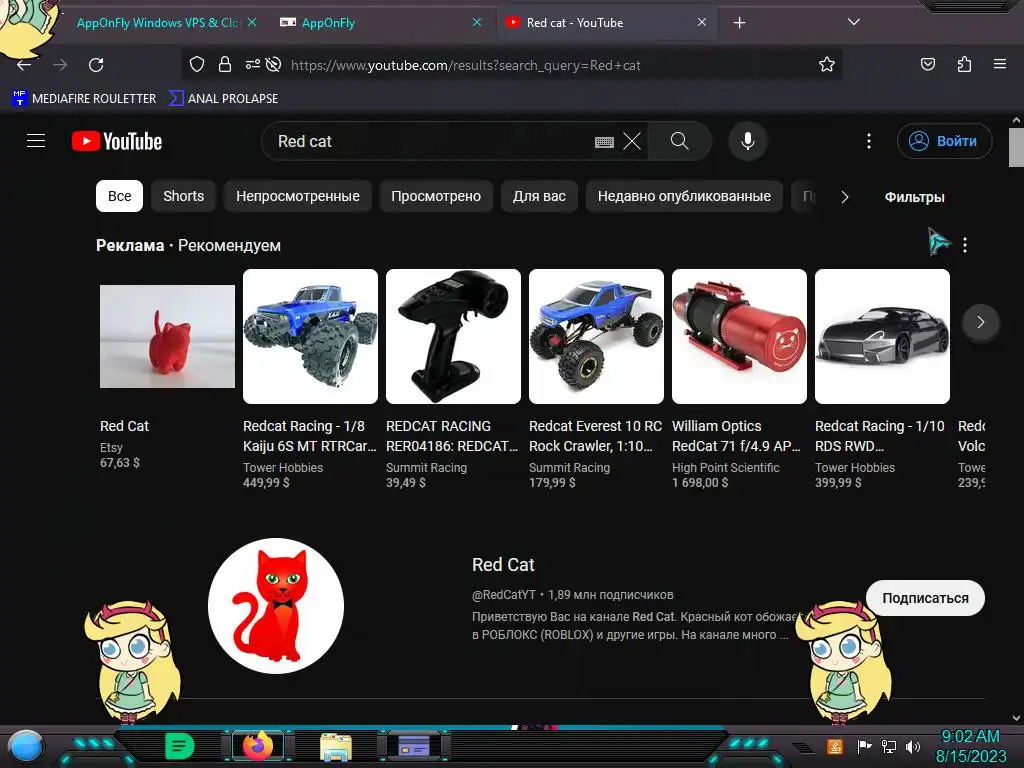This screenshot has height=768, width=1024.
Task: Open the Redcat Everest 10 RC crawler image
Action: pyautogui.click(x=596, y=336)
